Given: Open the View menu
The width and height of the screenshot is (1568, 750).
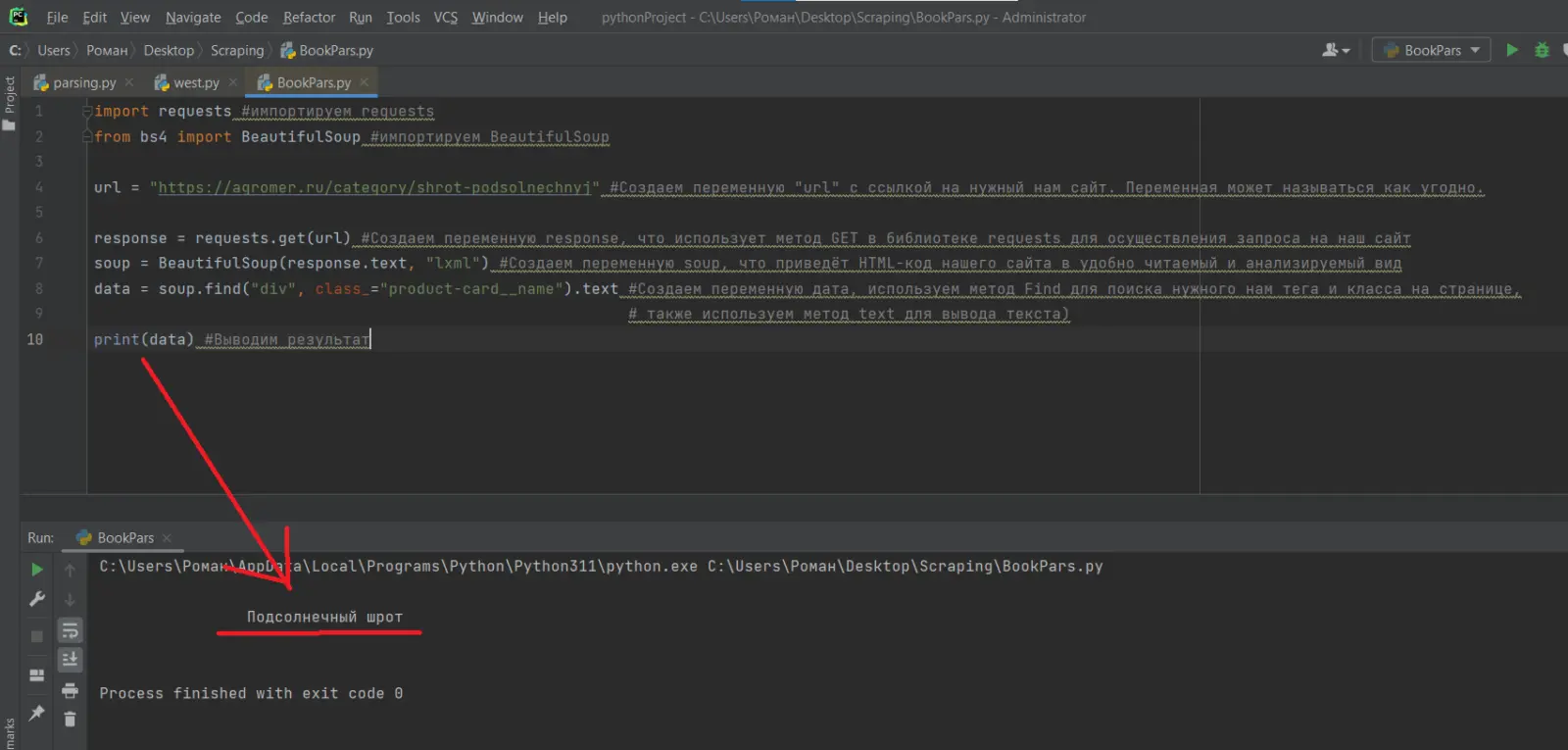Looking at the screenshot, I should [x=135, y=18].
